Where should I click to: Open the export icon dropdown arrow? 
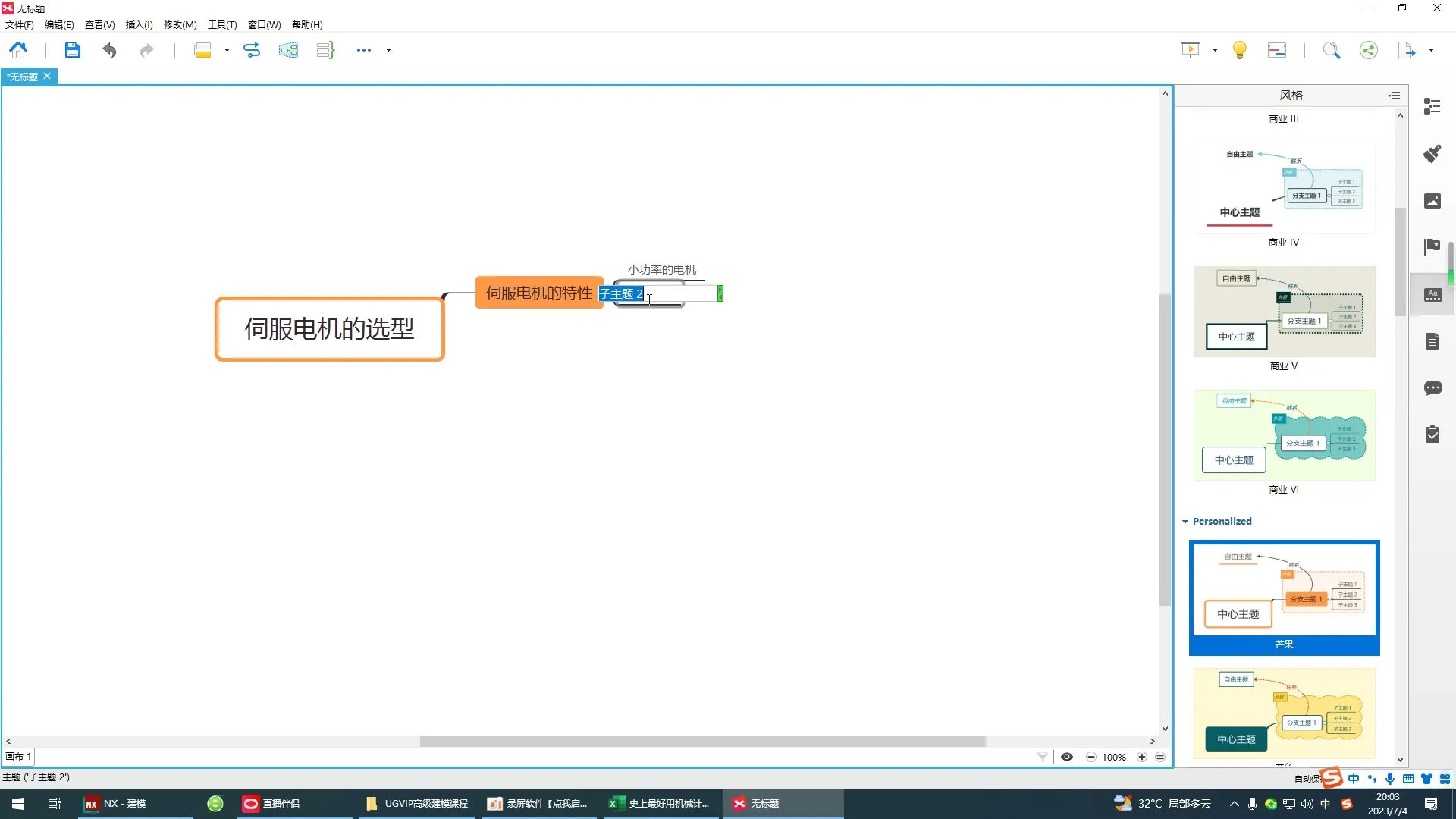[x=1431, y=50]
